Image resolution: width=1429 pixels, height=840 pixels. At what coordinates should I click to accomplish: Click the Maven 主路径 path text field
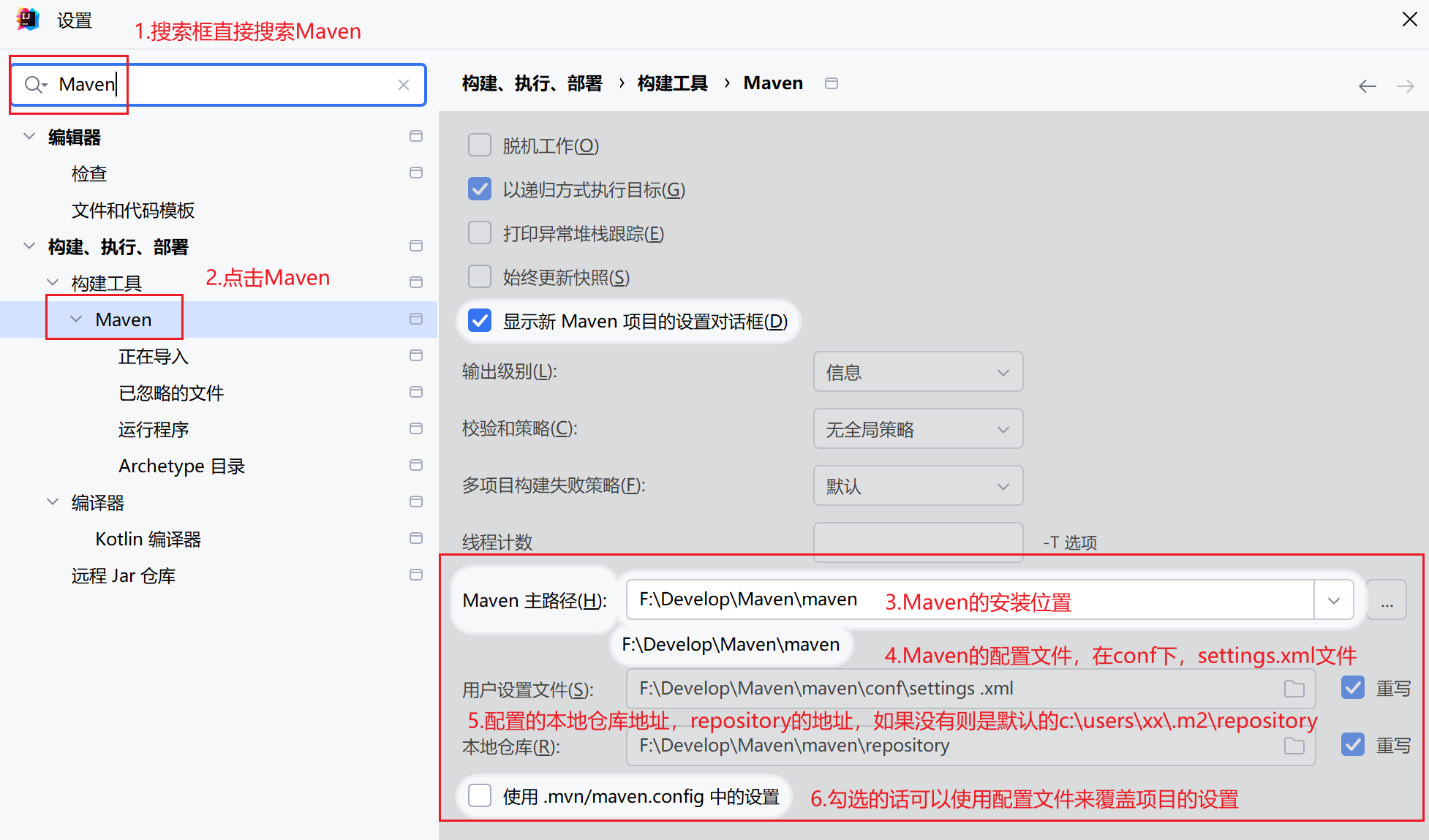click(970, 600)
